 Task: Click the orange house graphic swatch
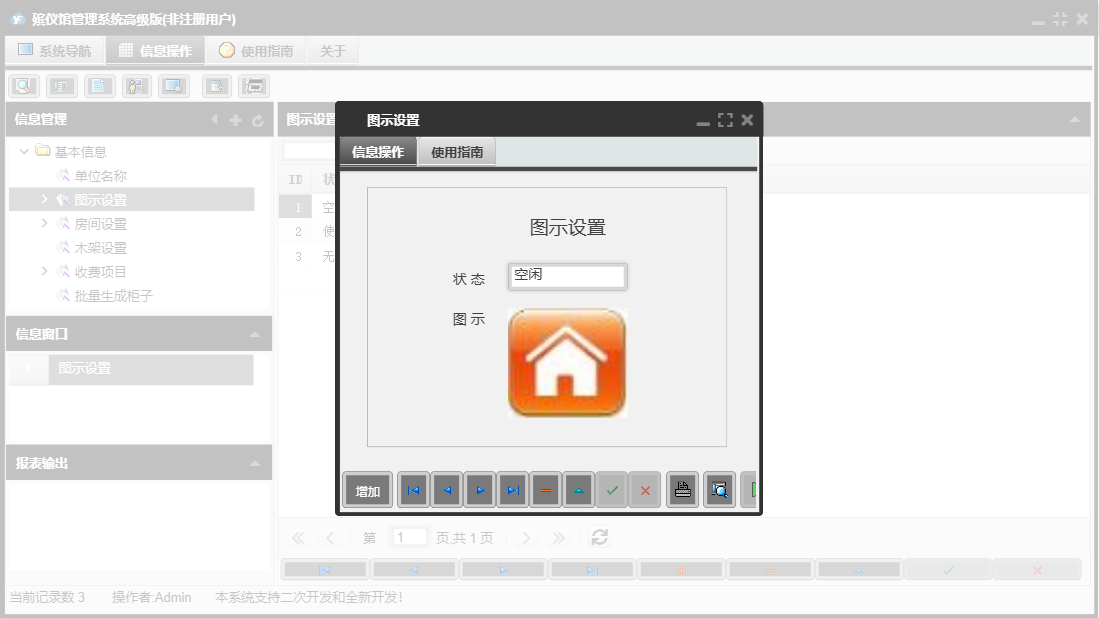coord(567,360)
